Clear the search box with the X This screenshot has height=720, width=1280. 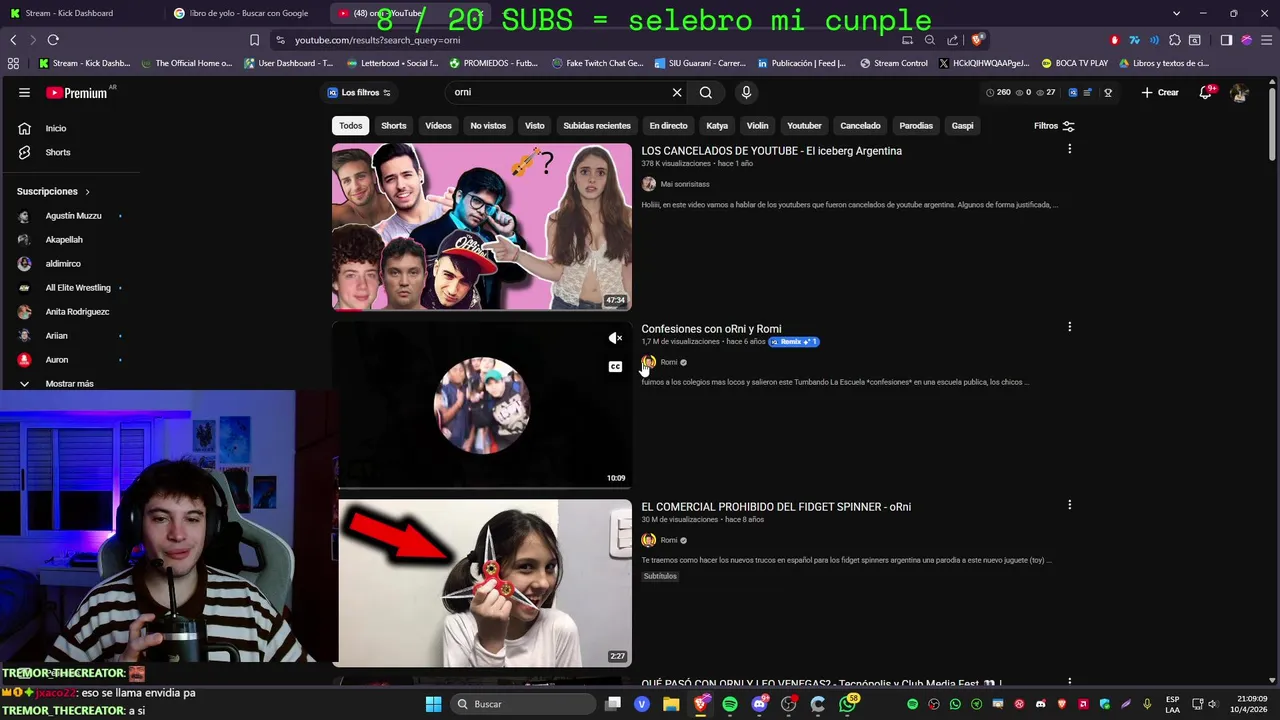point(677,92)
